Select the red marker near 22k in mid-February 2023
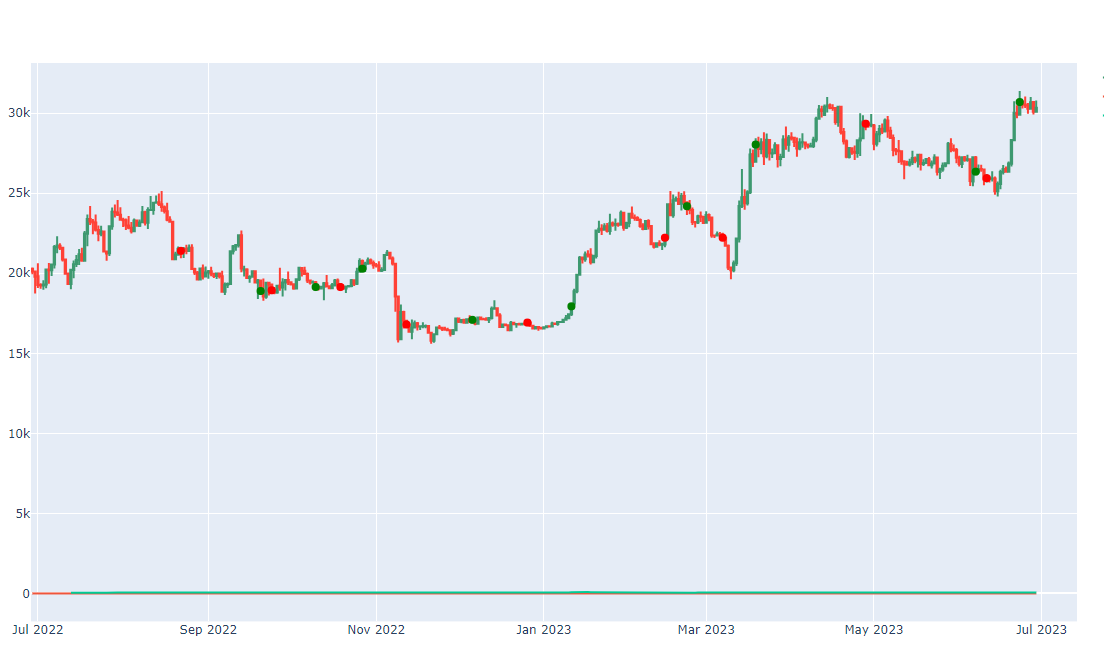The height and width of the screenshot is (672, 1104). point(665,238)
